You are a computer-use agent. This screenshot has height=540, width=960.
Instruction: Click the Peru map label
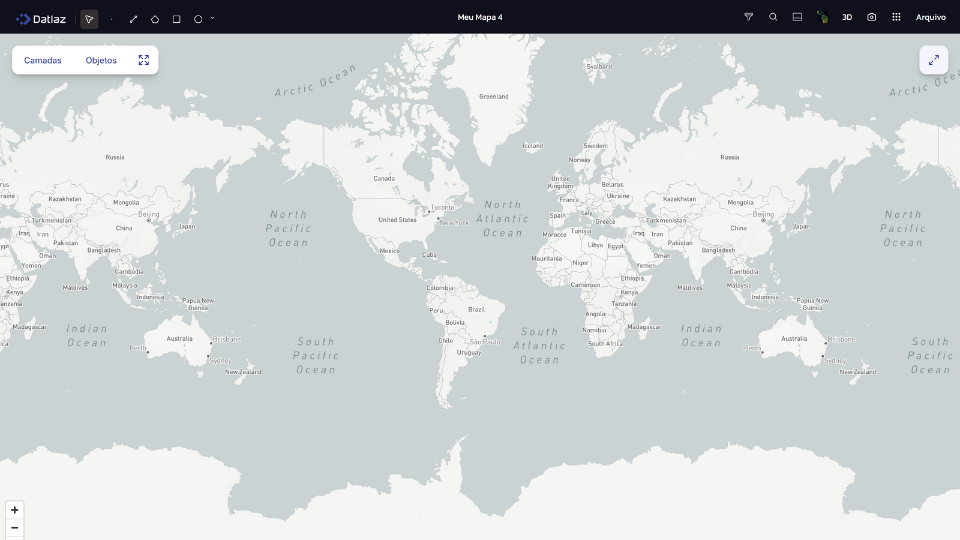pyautogui.click(x=436, y=310)
